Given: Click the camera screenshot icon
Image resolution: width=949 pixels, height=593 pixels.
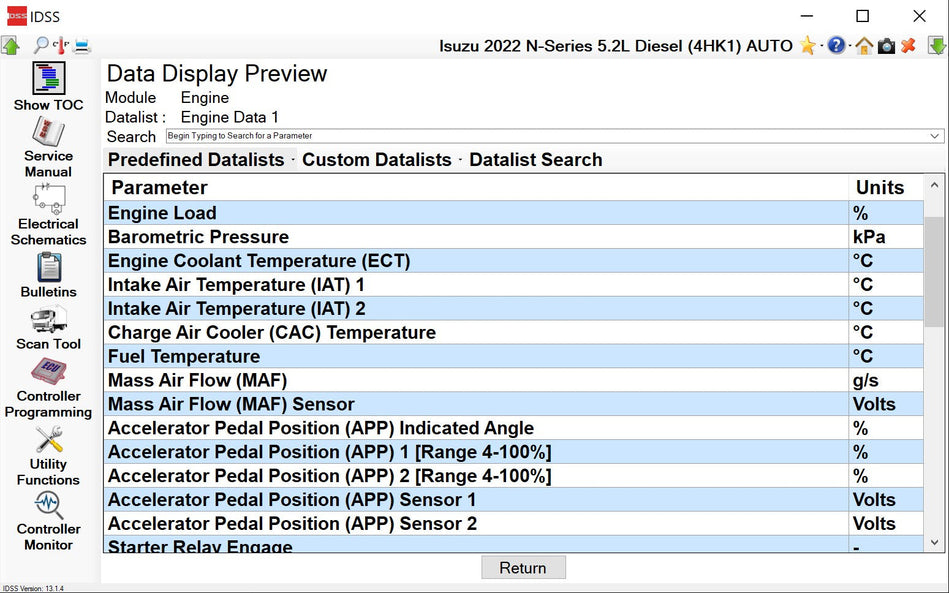Looking at the screenshot, I should (886, 46).
